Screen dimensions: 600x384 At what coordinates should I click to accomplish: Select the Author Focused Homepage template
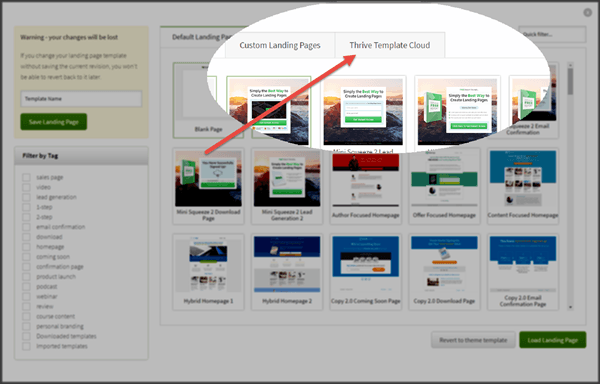point(365,186)
